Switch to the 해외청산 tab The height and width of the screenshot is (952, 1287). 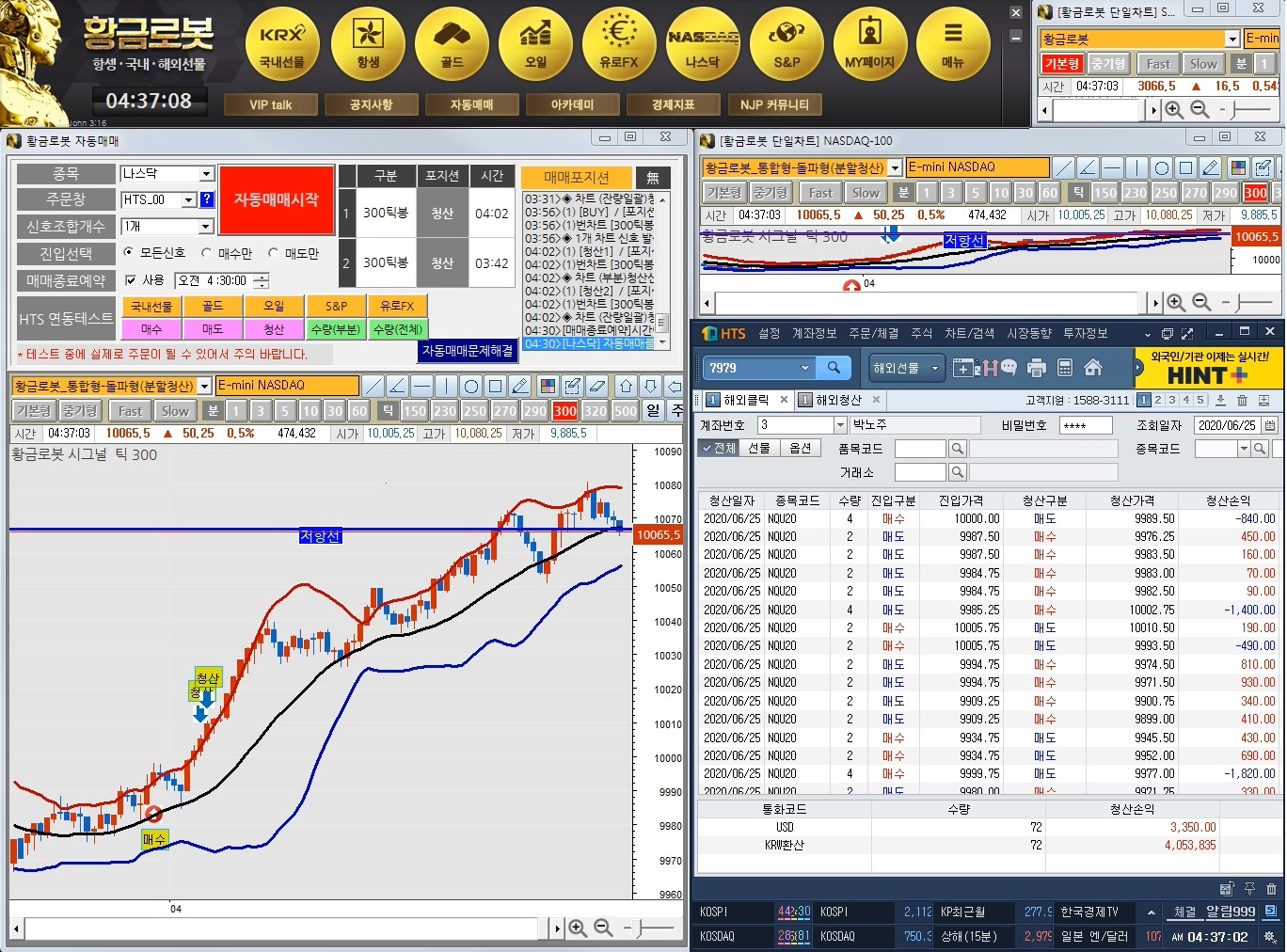(838, 400)
